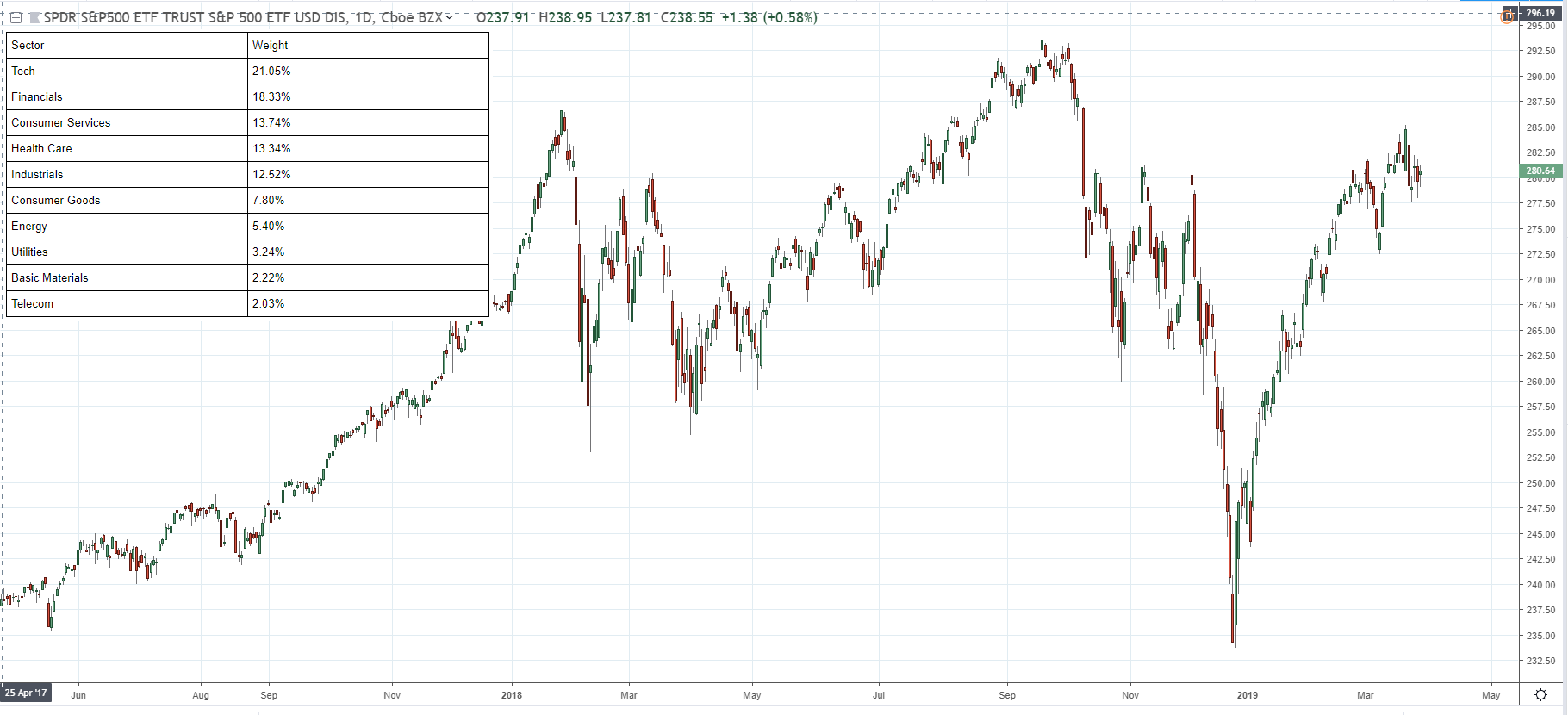Select the 3.24% weight cell

click(368, 252)
